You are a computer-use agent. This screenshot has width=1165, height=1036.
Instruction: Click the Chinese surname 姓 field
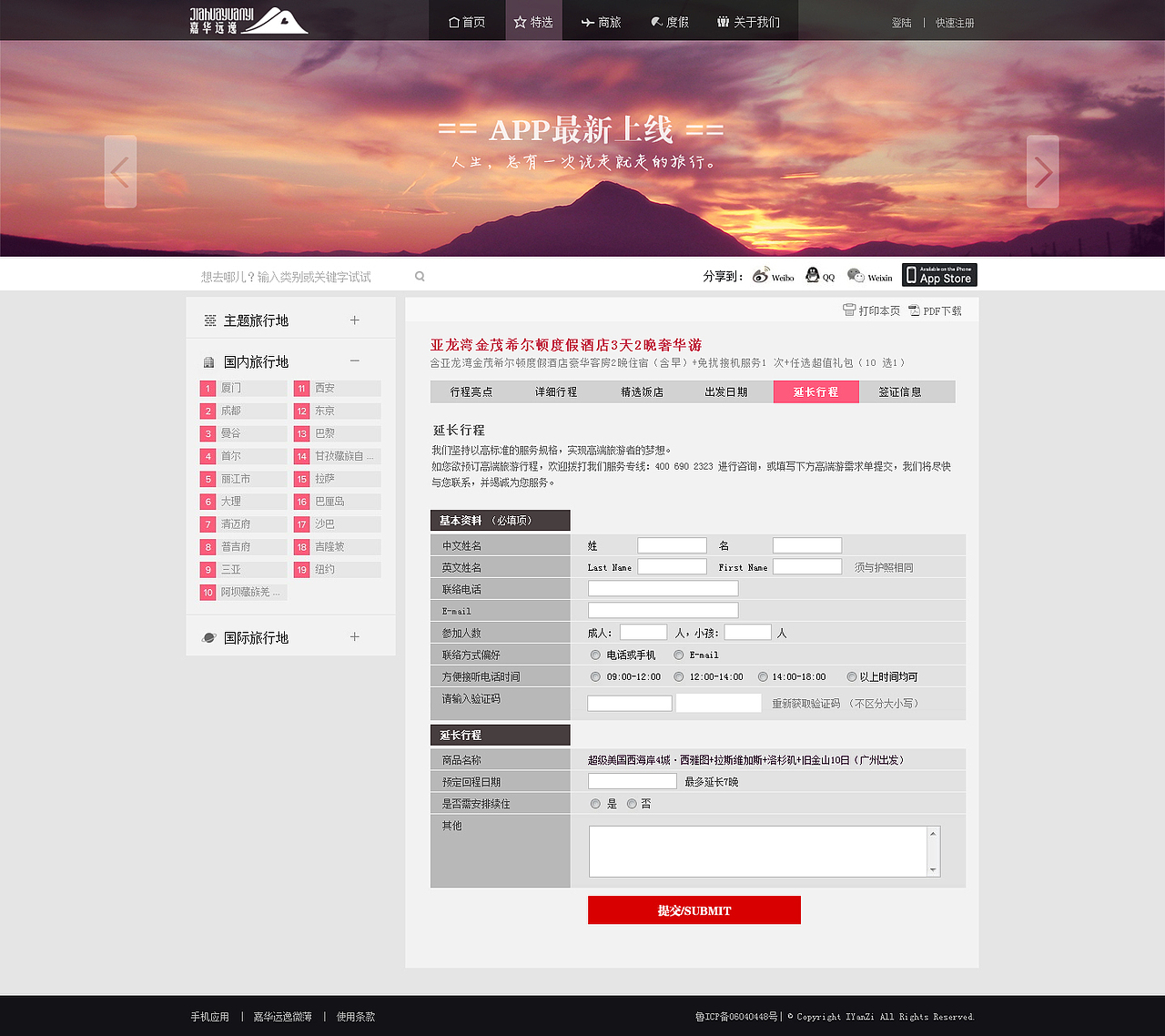672,545
